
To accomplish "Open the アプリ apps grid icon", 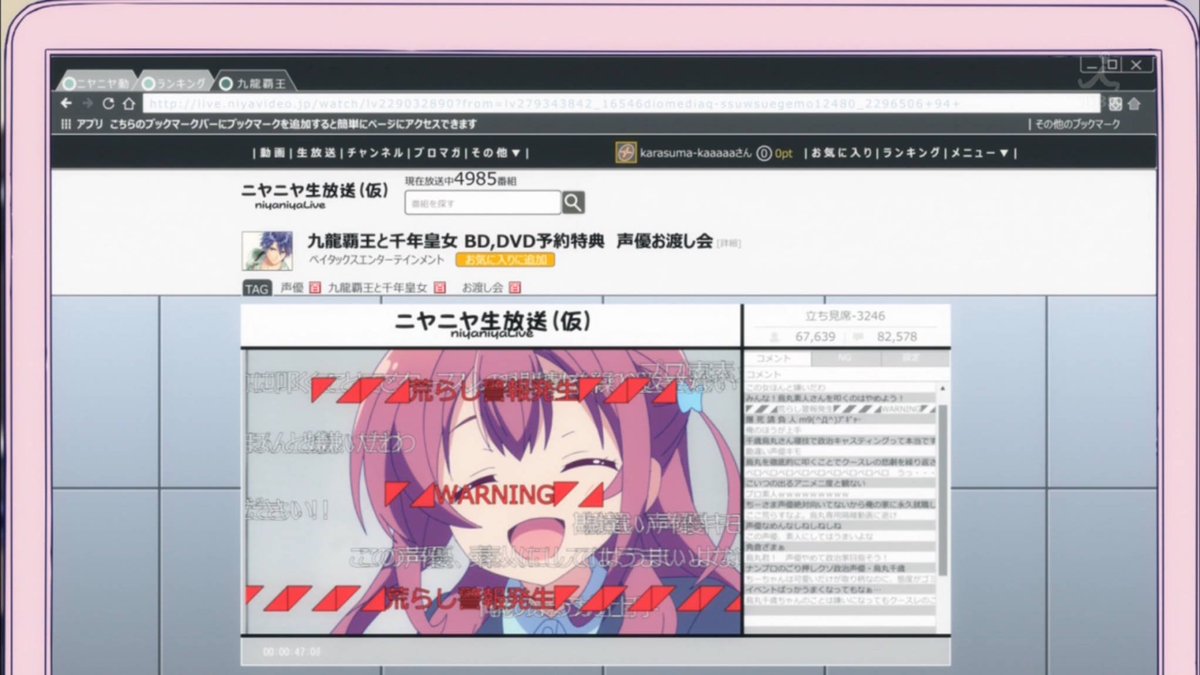I will (x=66, y=125).
